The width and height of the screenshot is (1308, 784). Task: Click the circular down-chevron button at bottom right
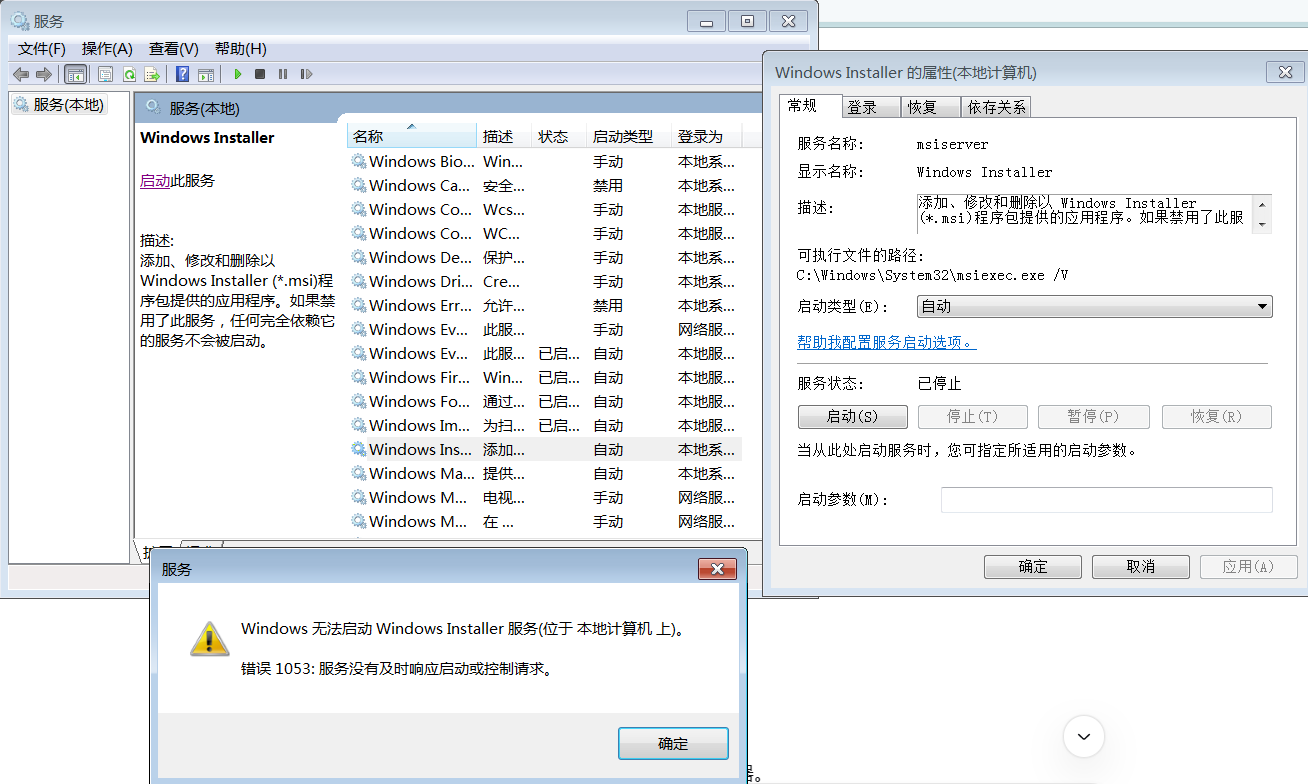(x=1084, y=737)
